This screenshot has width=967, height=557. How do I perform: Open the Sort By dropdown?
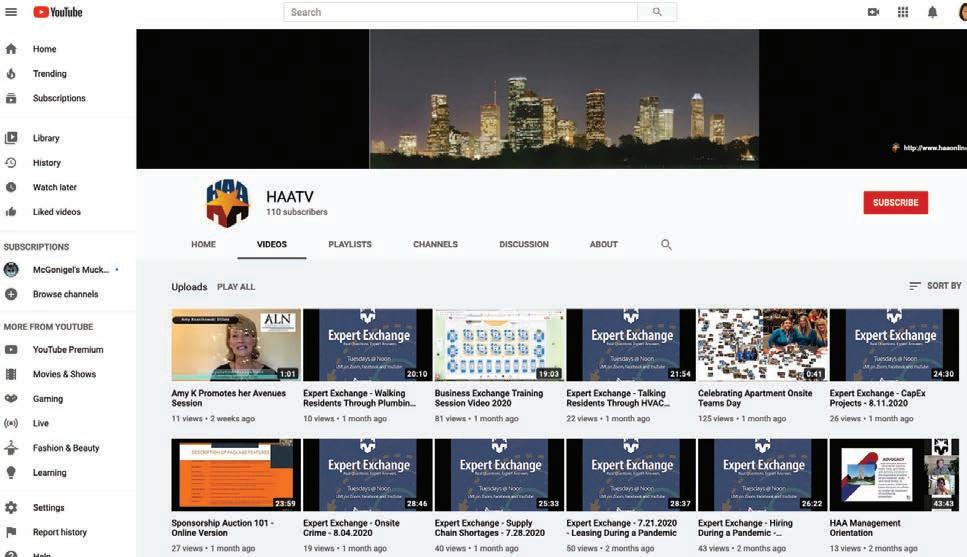coord(935,286)
